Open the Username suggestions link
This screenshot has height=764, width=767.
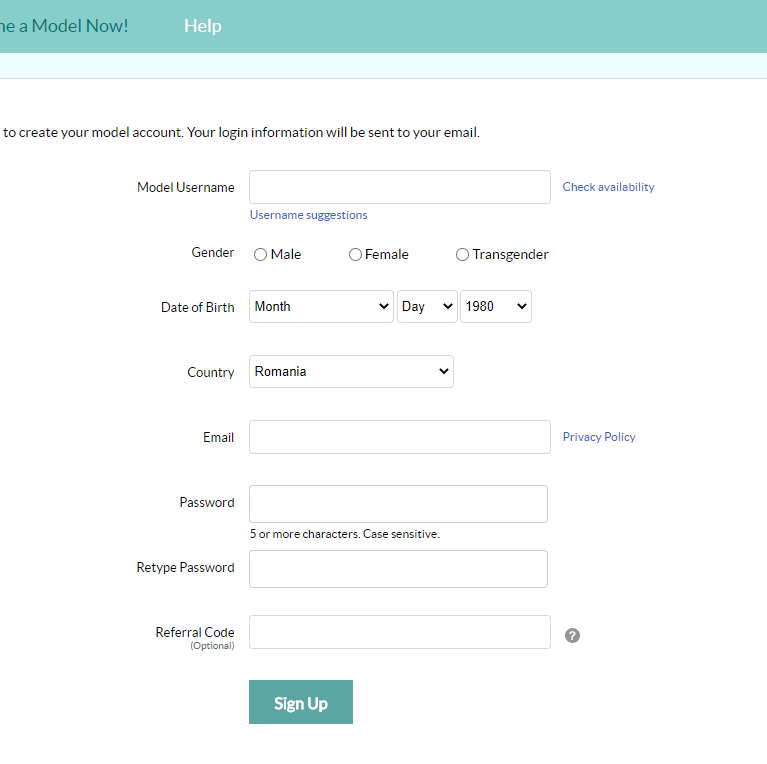[308, 215]
